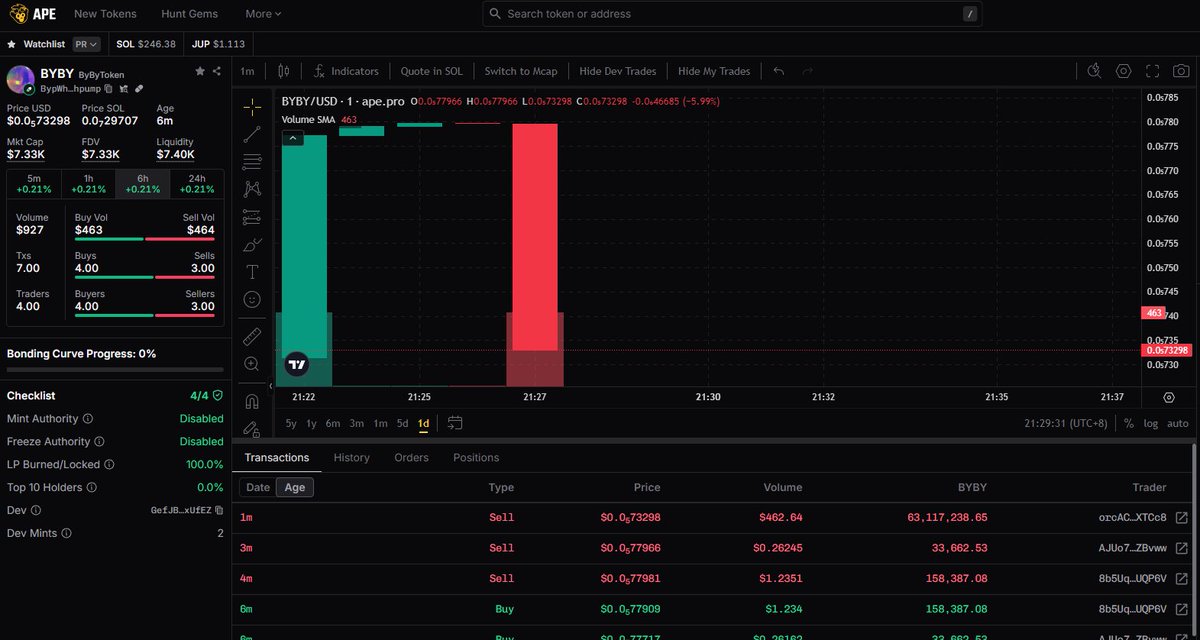Open the go-to-date calendar icon
This screenshot has height=640, width=1200.
455,423
